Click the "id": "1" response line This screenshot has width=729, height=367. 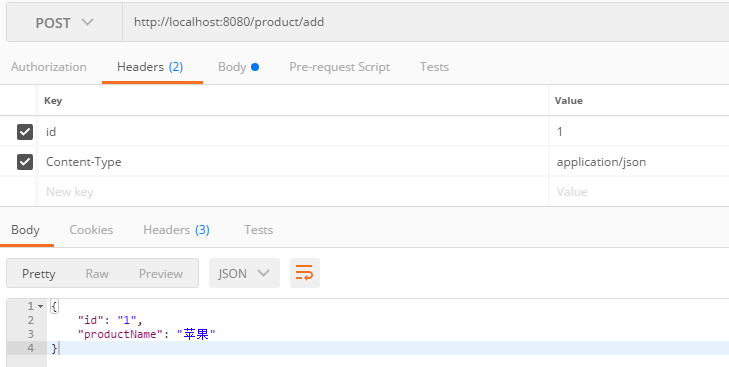(x=110, y=320)
